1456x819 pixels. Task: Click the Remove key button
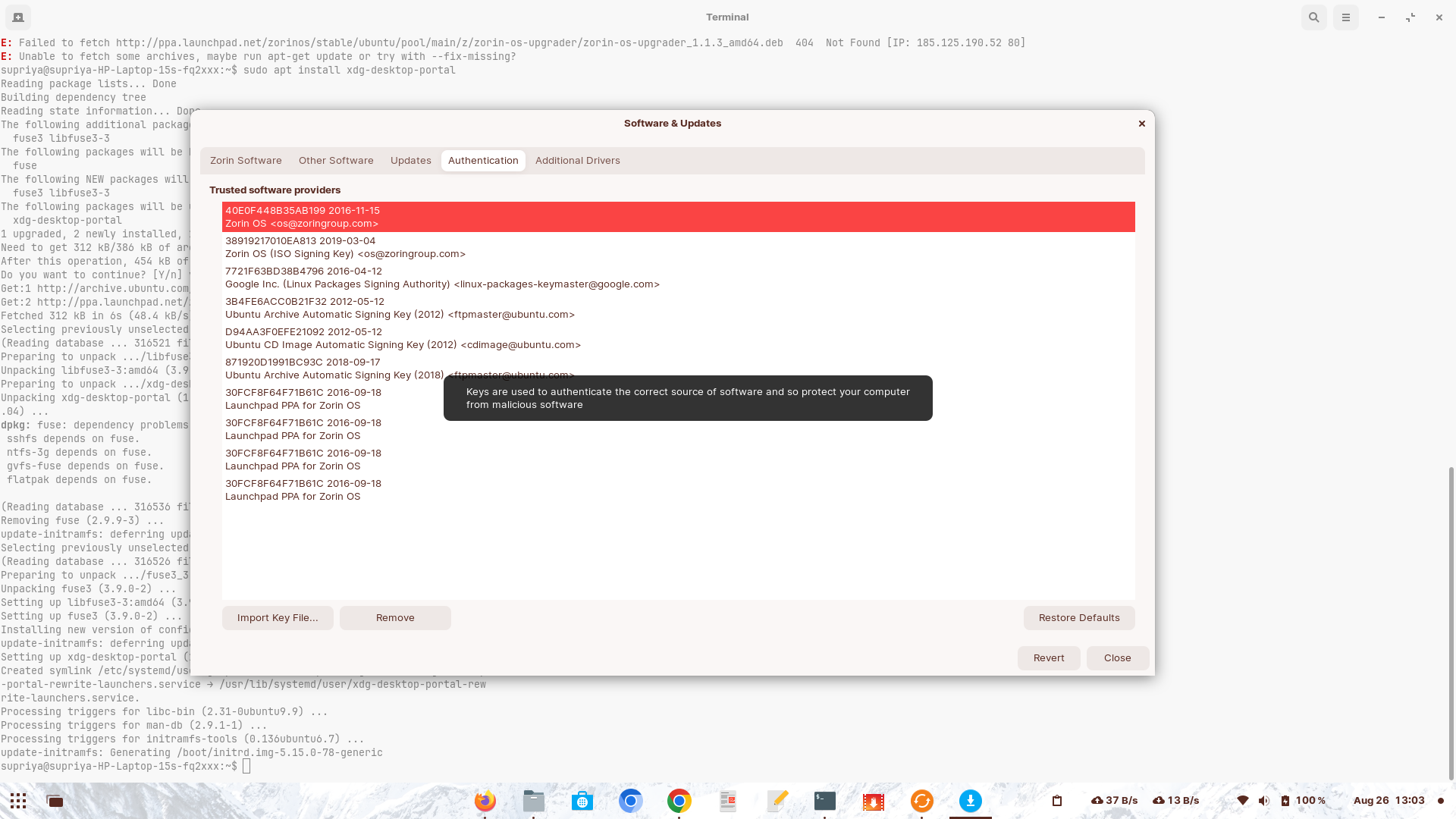pos(395,618)
